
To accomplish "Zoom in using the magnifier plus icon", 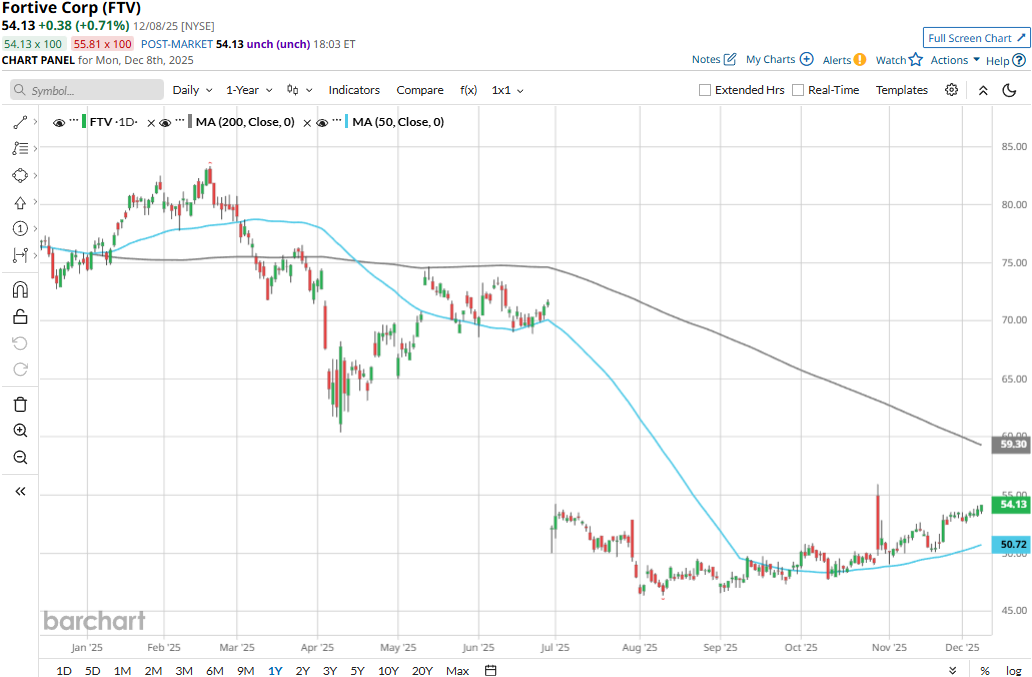I will pos(20,431).
